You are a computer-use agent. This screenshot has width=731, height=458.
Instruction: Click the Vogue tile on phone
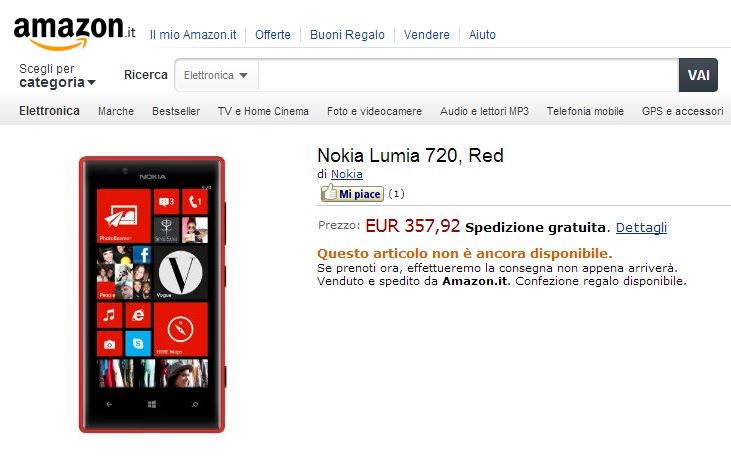(x=180, y=272)
